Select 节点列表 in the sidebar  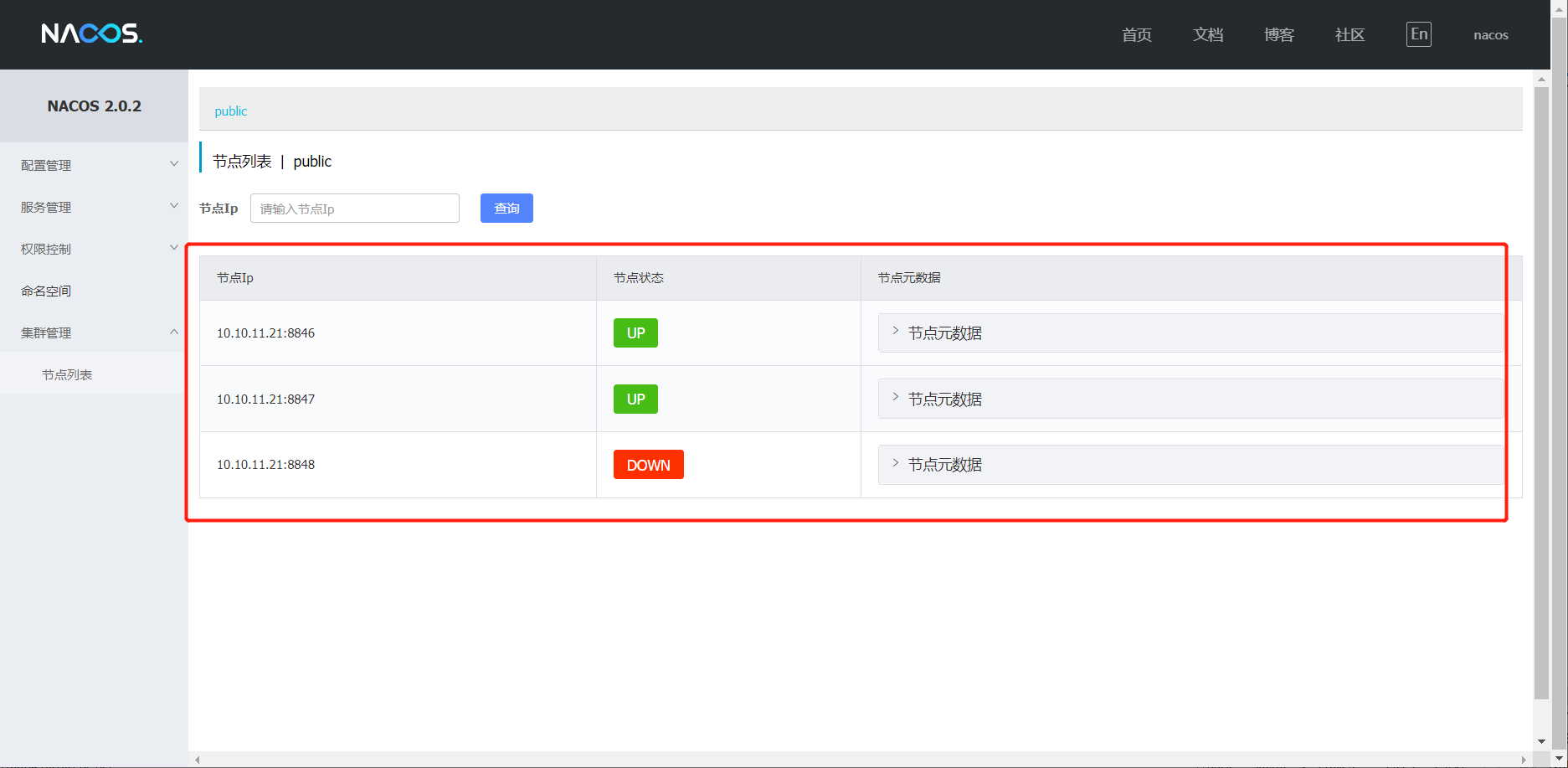(94, 374)
